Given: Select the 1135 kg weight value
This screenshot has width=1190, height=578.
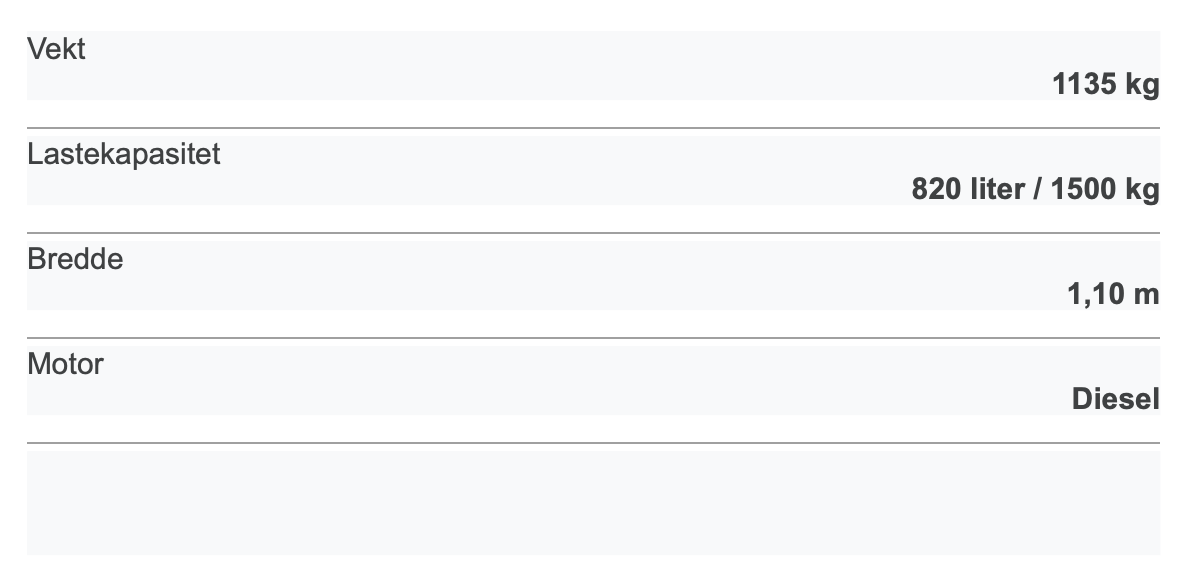Looking at the screenshot, I should [x=1106, y=84].
